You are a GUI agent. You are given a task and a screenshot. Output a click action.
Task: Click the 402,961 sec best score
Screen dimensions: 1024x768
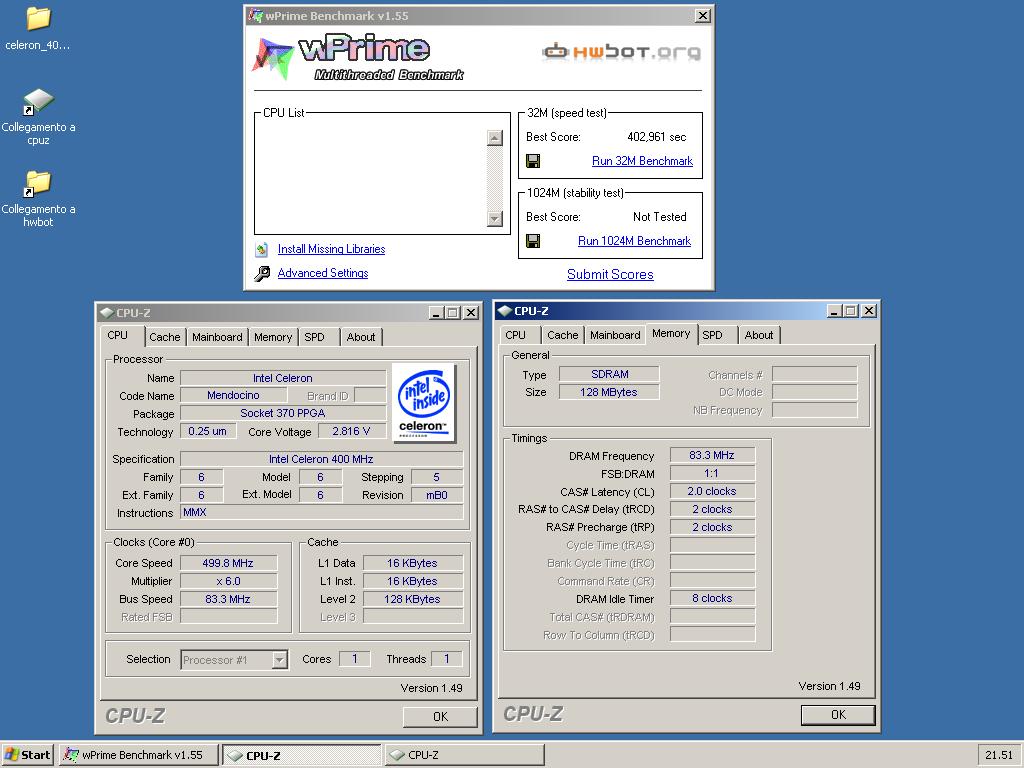point(656,137)
